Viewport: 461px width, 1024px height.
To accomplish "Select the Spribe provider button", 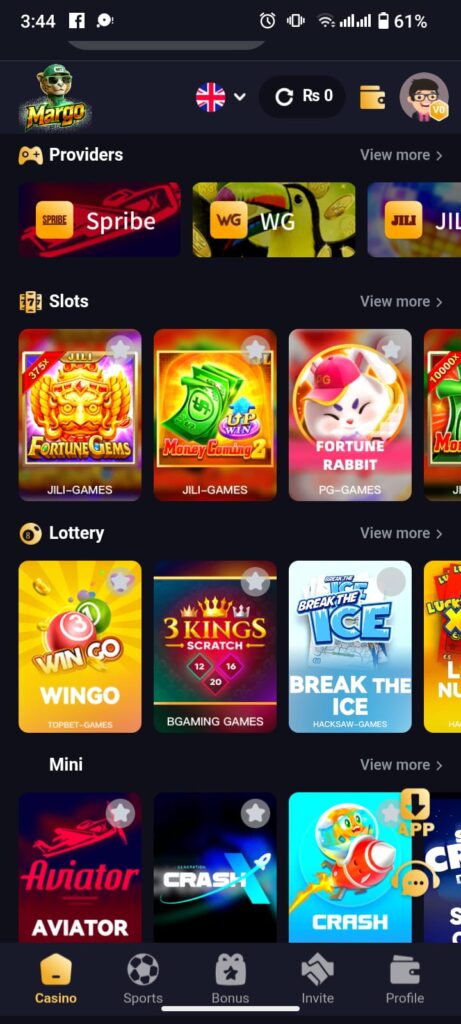I will 100,220.
